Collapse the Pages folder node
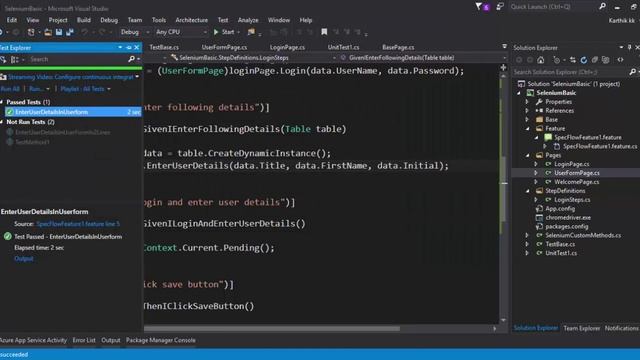This screenshot has width=640, height=360. pos(527,156)
